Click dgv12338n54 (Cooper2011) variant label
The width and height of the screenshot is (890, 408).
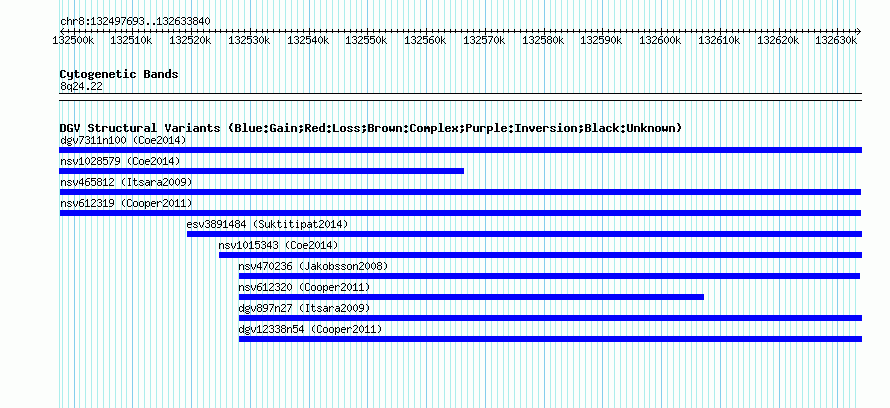pos(310,329)
